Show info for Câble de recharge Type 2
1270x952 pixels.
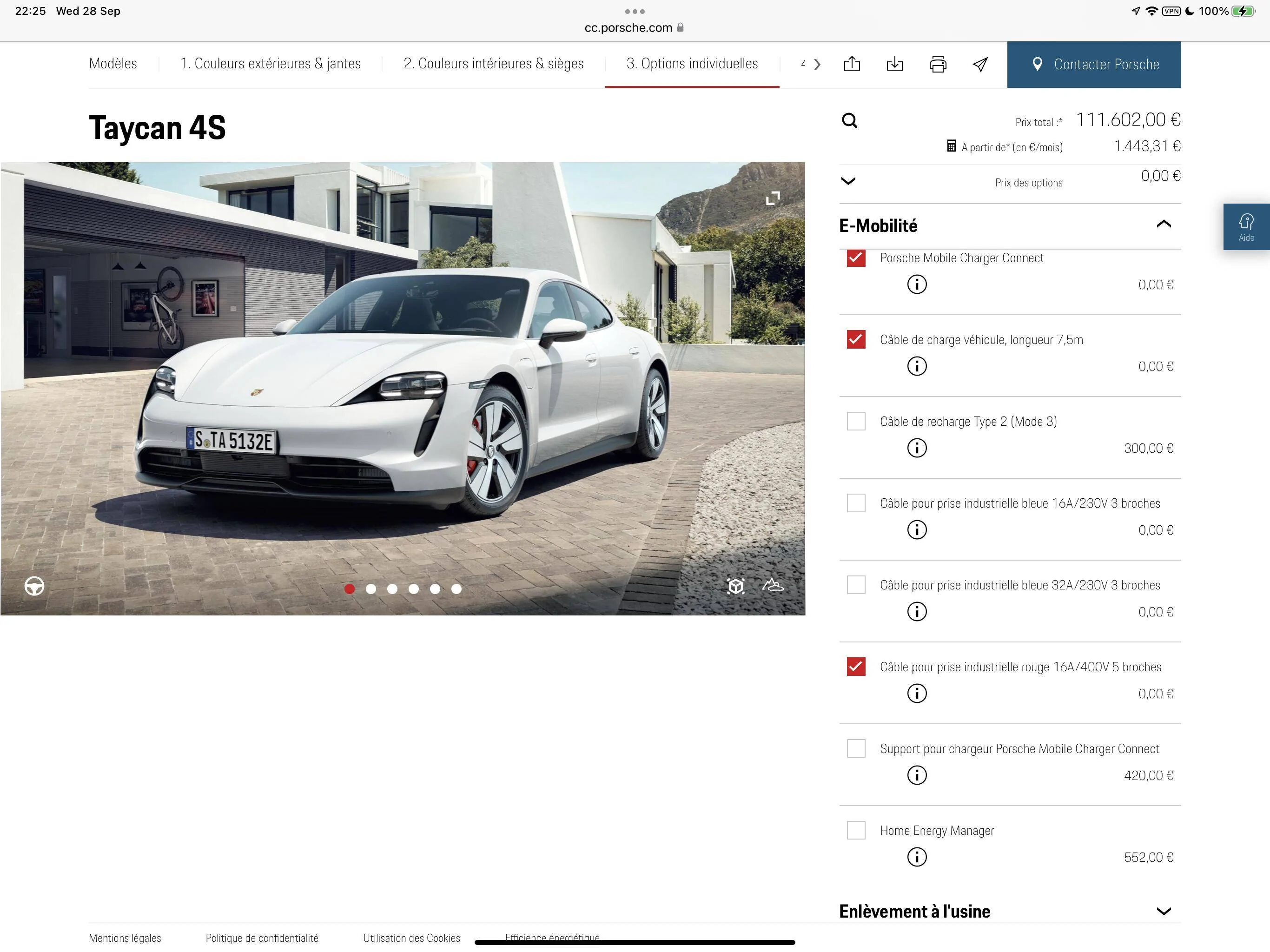[917, 448]
